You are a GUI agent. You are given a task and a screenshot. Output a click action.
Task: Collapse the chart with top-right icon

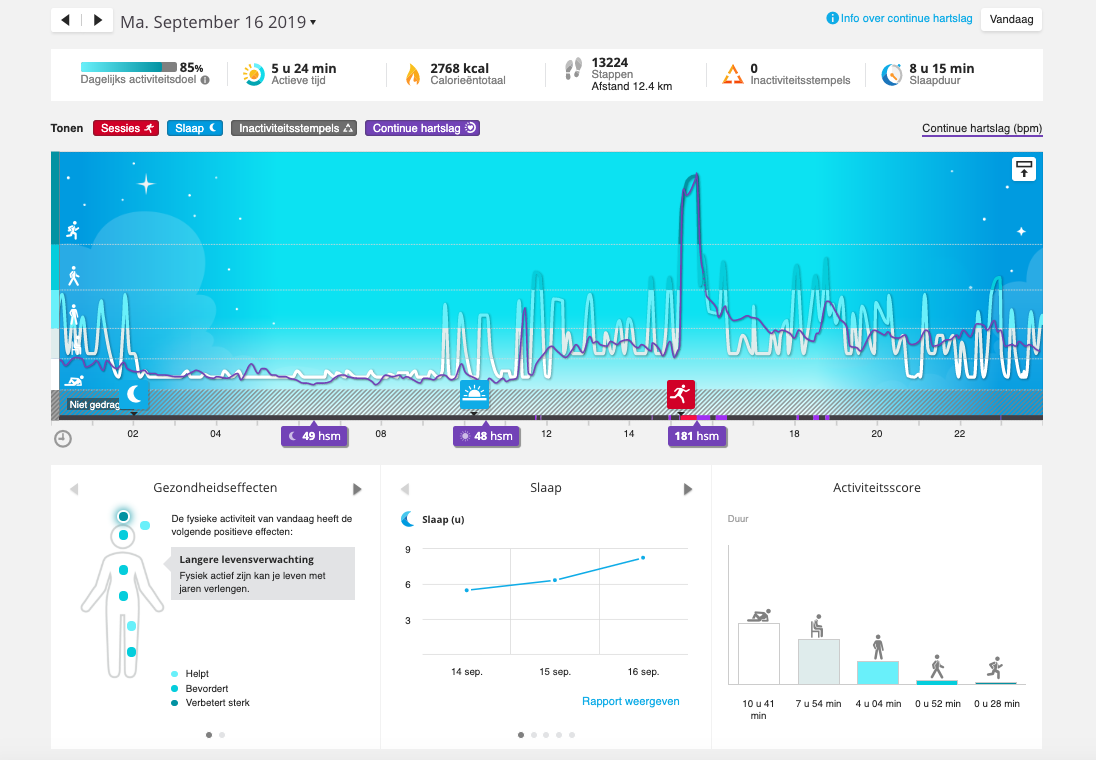1024,169
